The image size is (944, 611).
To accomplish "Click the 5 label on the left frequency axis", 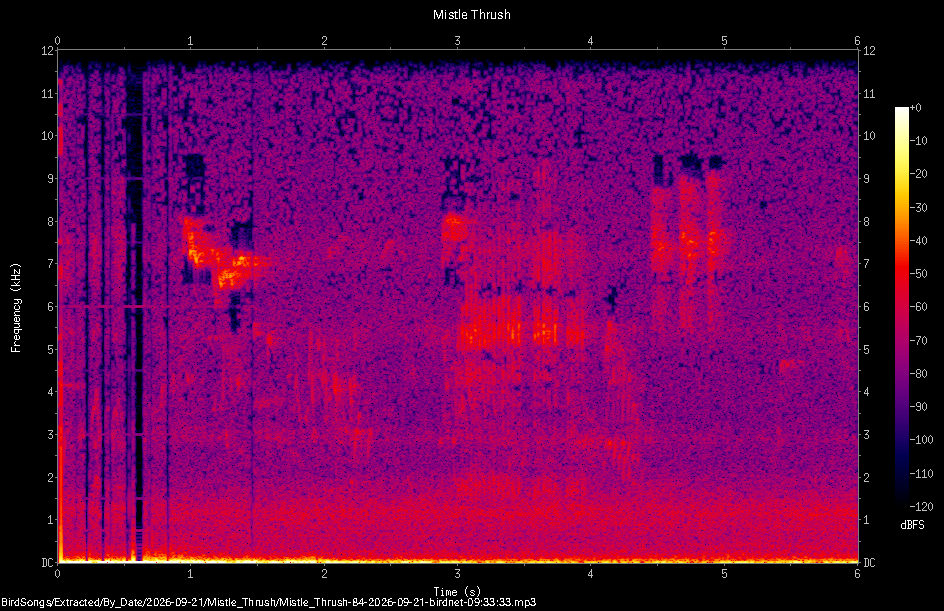I will pos(51,349).
